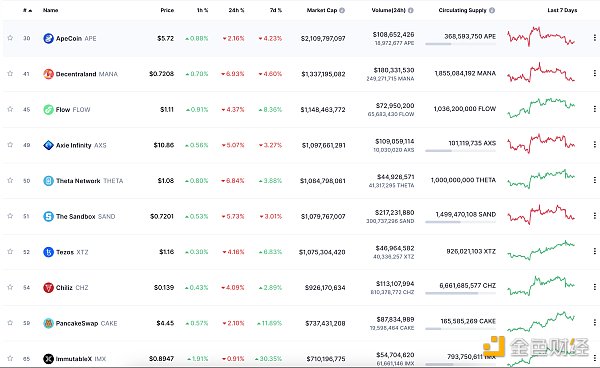The image size is (600, 368).
Task: Click the PancakeSwap bunny logo icon
Action: pyautogui.click(x=48, y=323)
